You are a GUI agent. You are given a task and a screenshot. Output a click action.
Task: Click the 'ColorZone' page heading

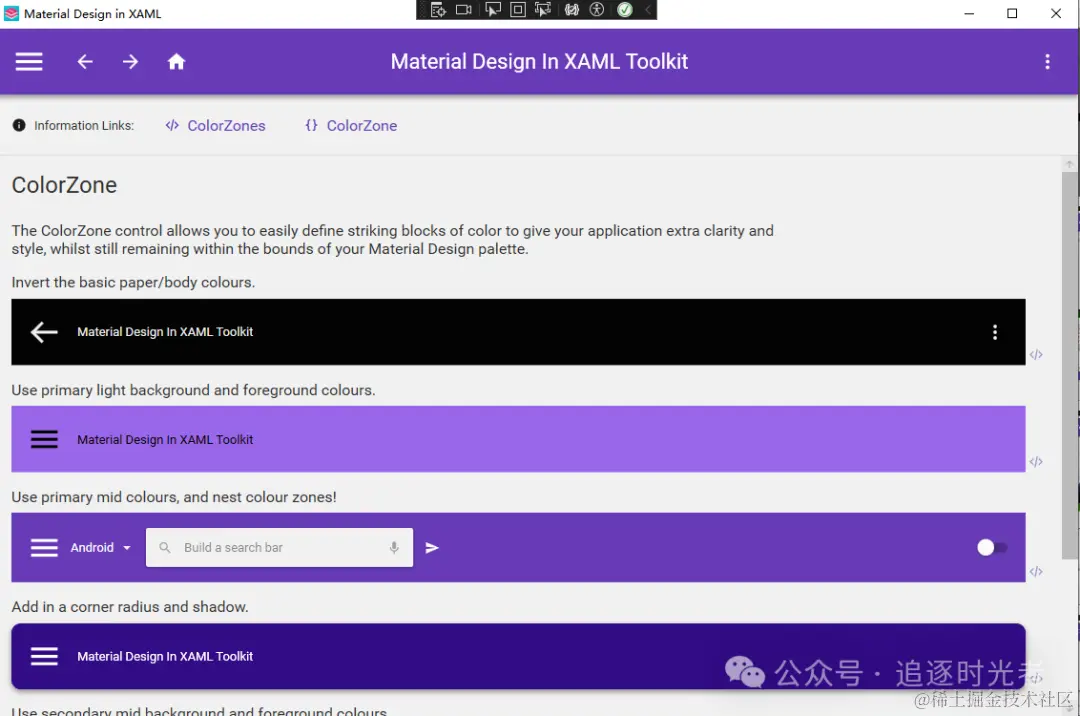64,185
